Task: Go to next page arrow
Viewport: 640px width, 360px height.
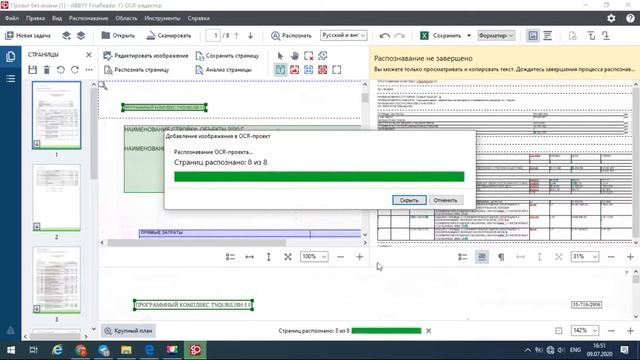Action: point(251,36)
